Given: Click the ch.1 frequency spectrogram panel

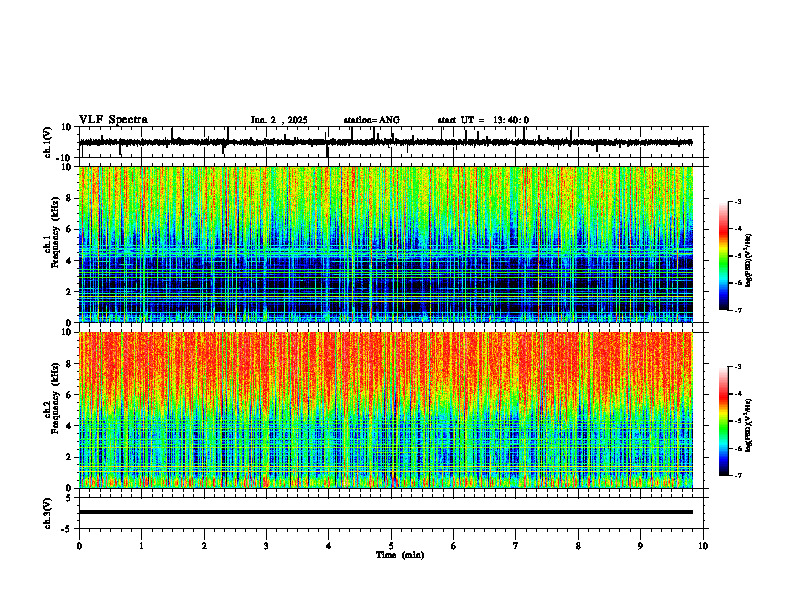Looking at the screenshot, I should click(393, 244).
